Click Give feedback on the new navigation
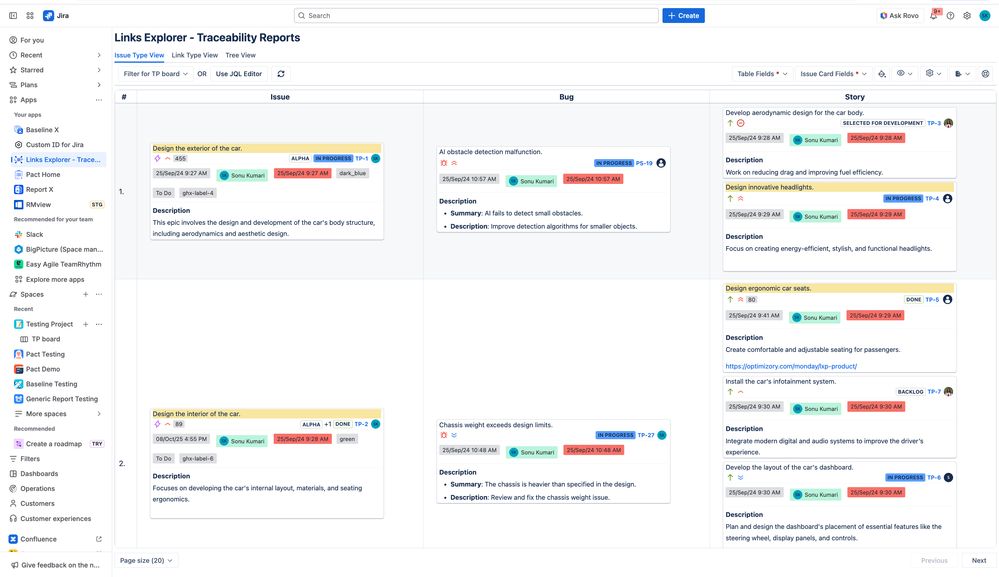 (56, 565)
